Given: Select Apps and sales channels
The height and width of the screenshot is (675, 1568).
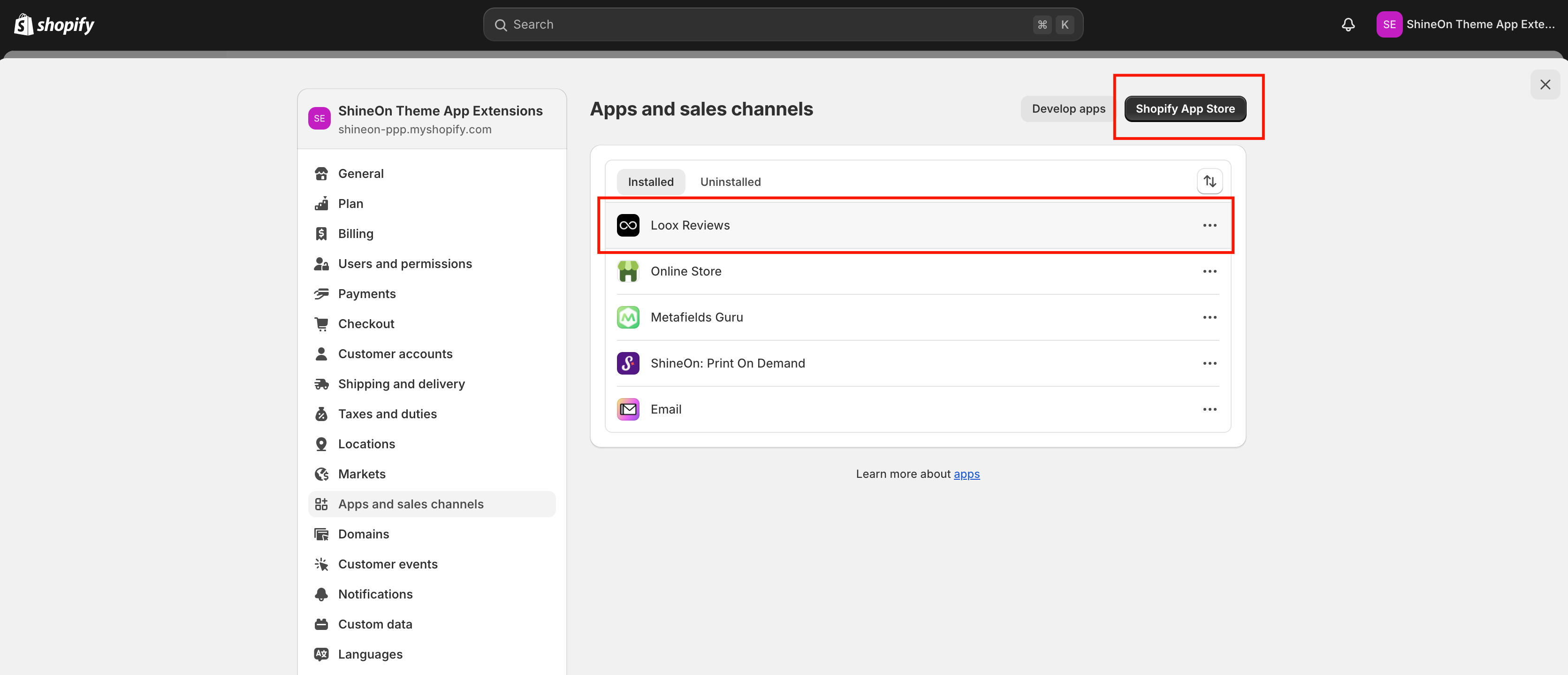Looking at the screenshot, I should (x=432, y=505).
